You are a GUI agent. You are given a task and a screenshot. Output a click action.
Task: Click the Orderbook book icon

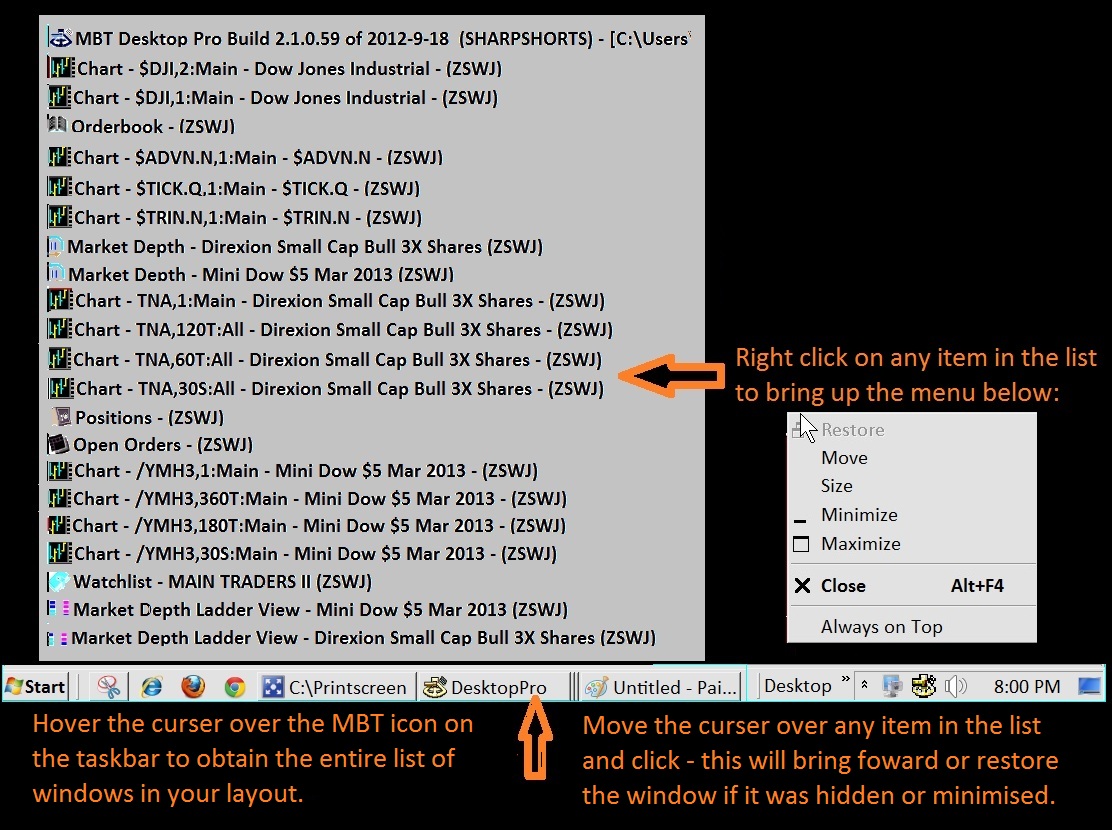point(57,124)
